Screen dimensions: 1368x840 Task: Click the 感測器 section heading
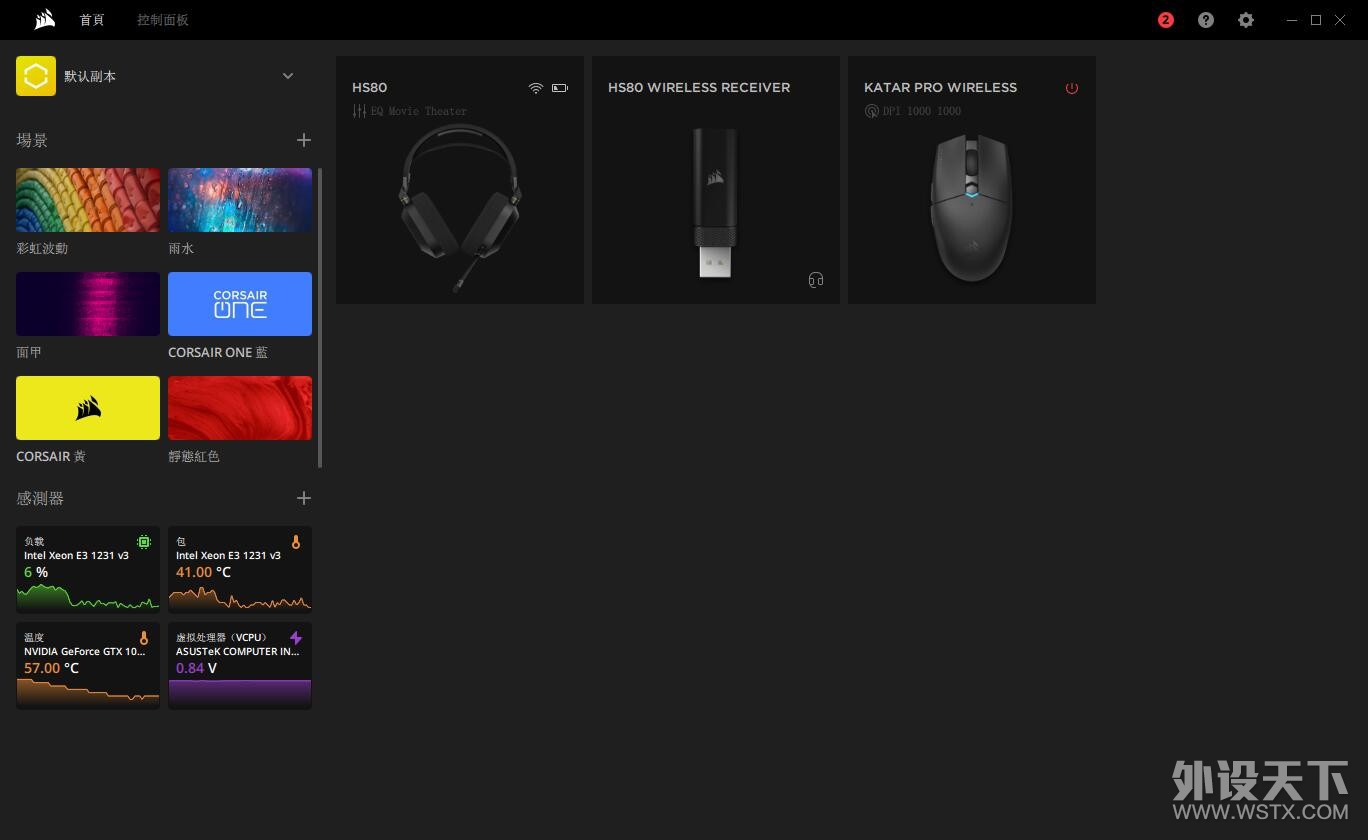(x=40, y=498)
